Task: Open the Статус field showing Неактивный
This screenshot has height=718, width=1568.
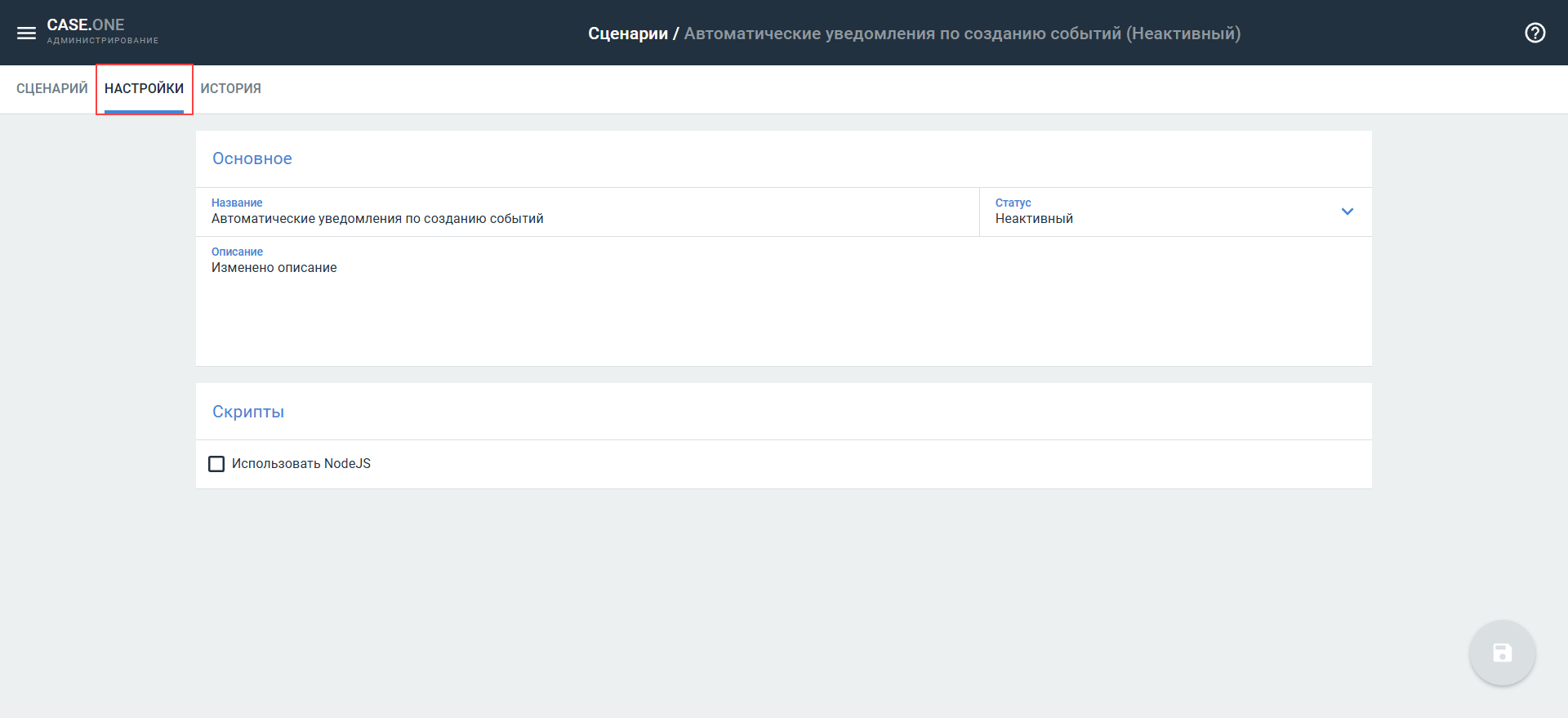Action: [1160, 218]
